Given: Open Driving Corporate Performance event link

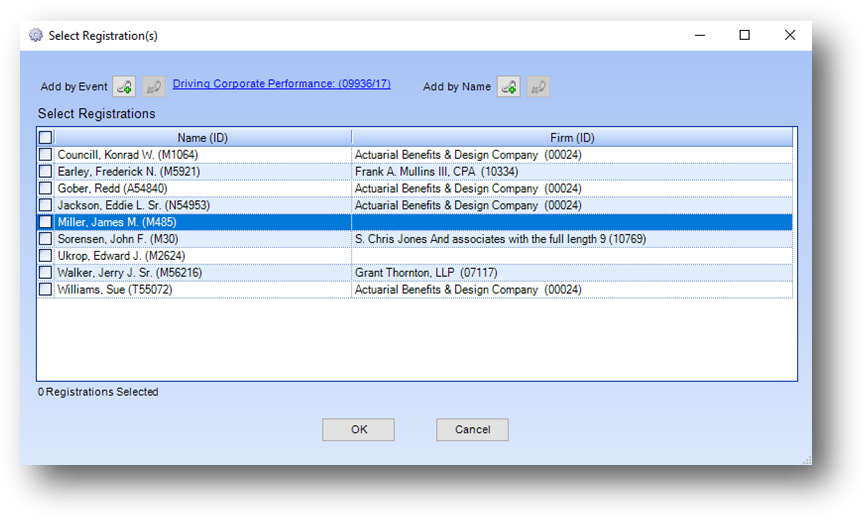Looking at the screenshot, I should (282, 83).
